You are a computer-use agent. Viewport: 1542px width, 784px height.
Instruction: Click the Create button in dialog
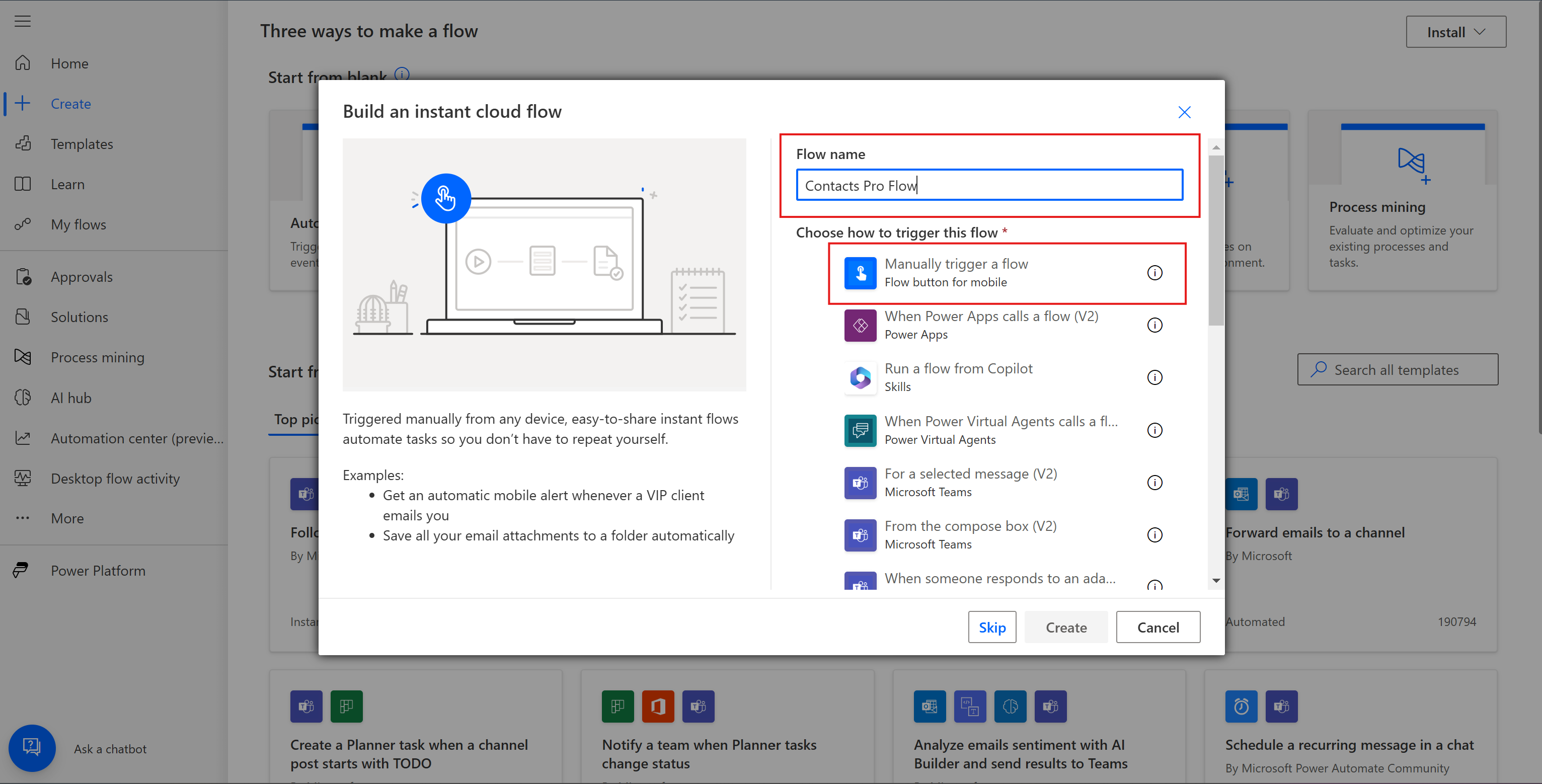tap(1066, 626)
